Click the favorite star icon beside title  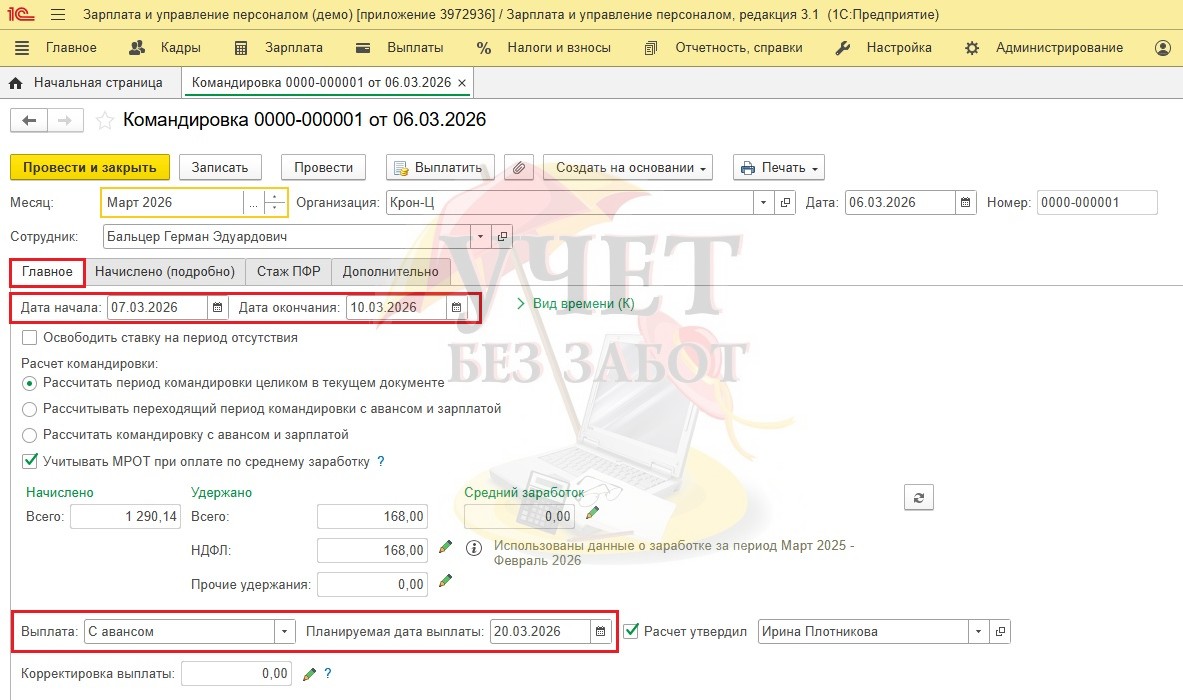point(104,121)
